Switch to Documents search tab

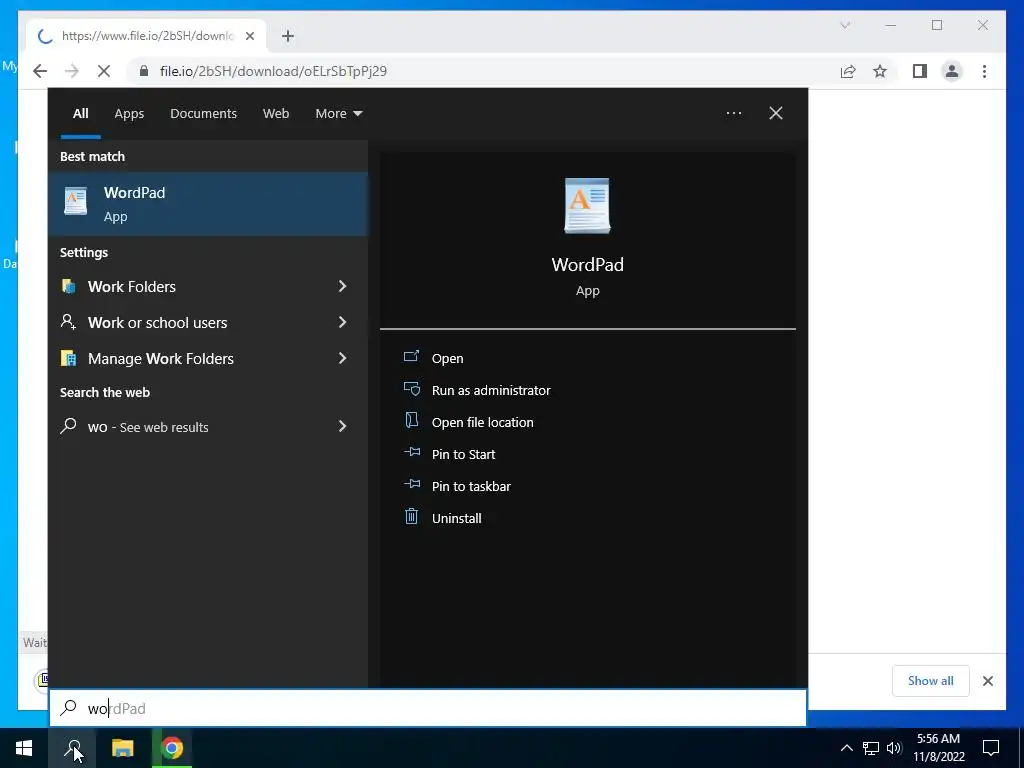point(203,114)
